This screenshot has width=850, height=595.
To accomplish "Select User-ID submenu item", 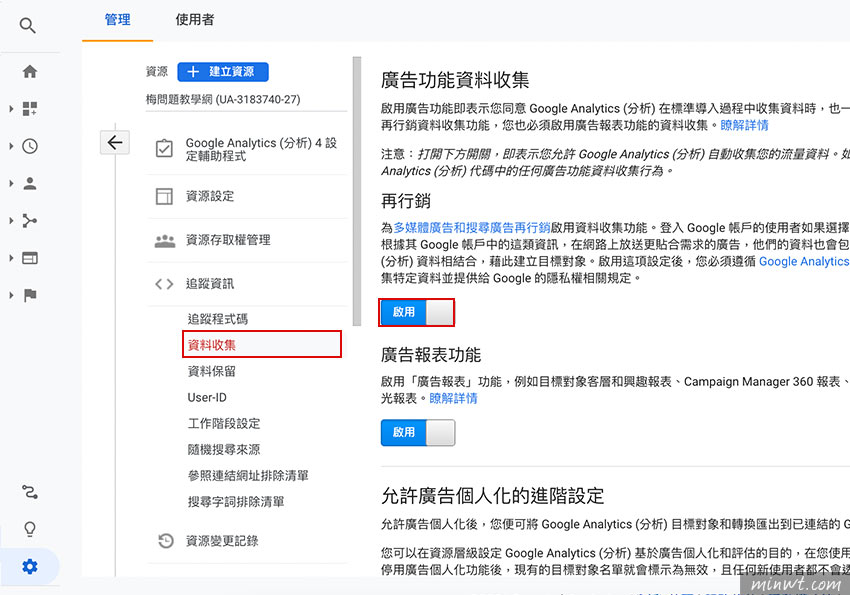I will click(207, 397).
